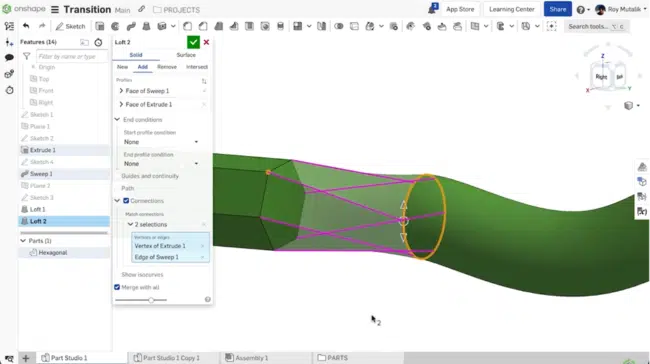Select the Shell tool icon
The image size is (650, 364).
tap(250, 26)
